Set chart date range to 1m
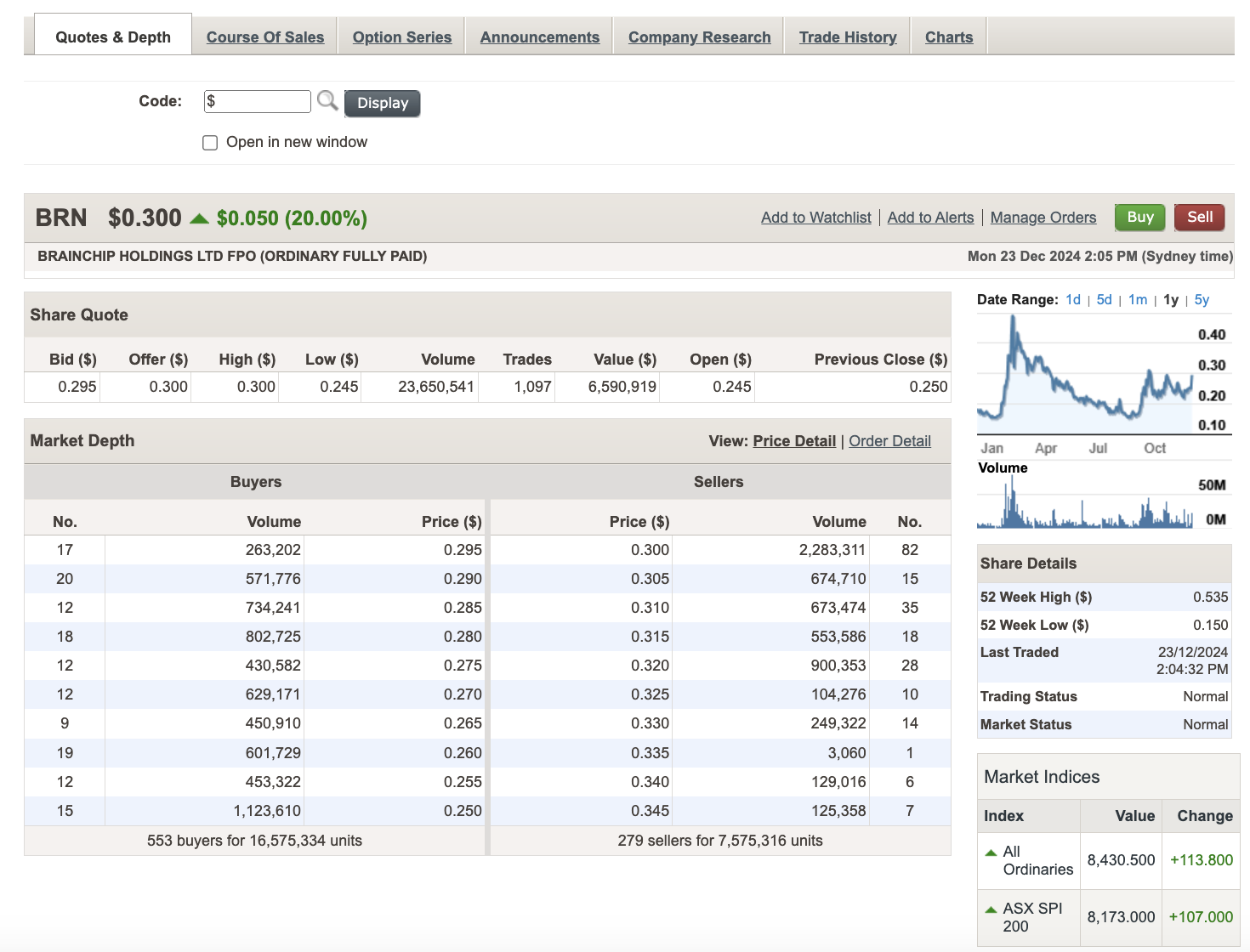 1138,300
